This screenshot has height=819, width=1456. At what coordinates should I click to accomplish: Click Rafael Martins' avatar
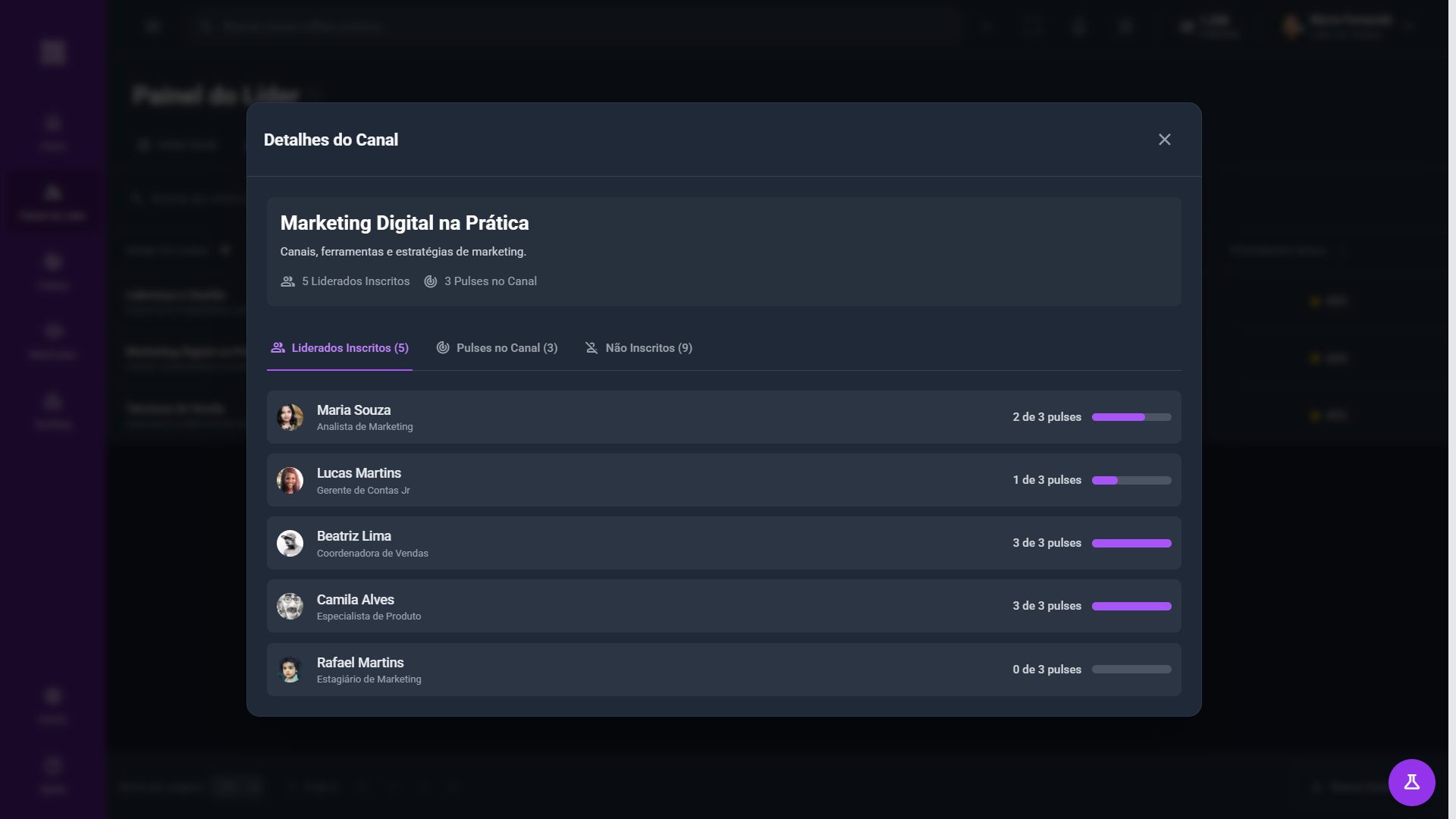[290, 670]
